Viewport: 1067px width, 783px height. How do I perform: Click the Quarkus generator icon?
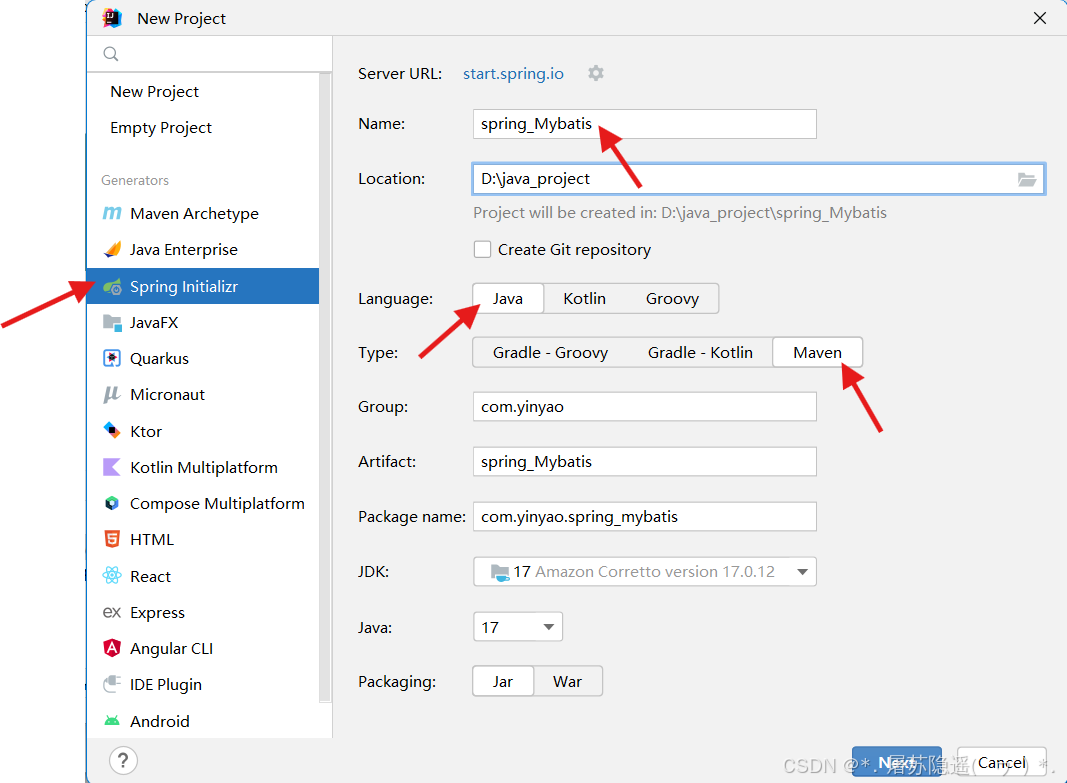pyautogui.click(x=112, y=359)
